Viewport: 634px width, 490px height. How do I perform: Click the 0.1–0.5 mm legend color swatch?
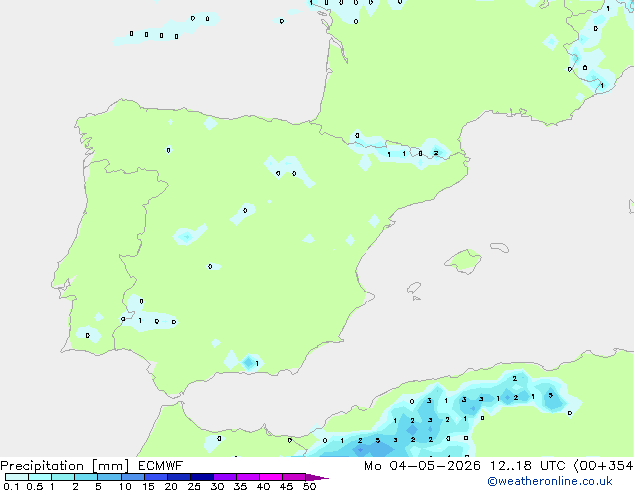tap(17, 477)
